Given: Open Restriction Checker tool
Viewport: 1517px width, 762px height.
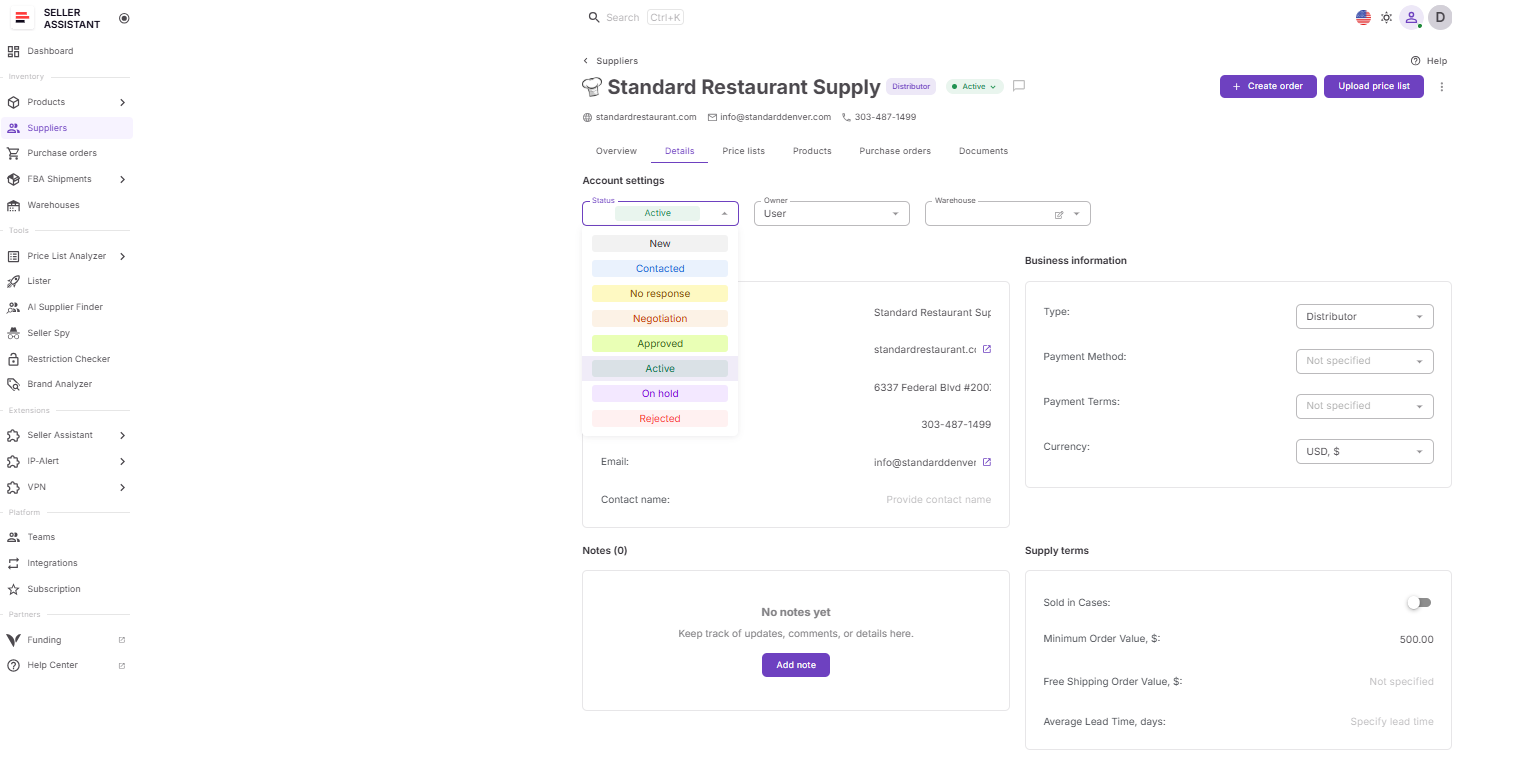Looking at the screenshot, I should 66,359.
